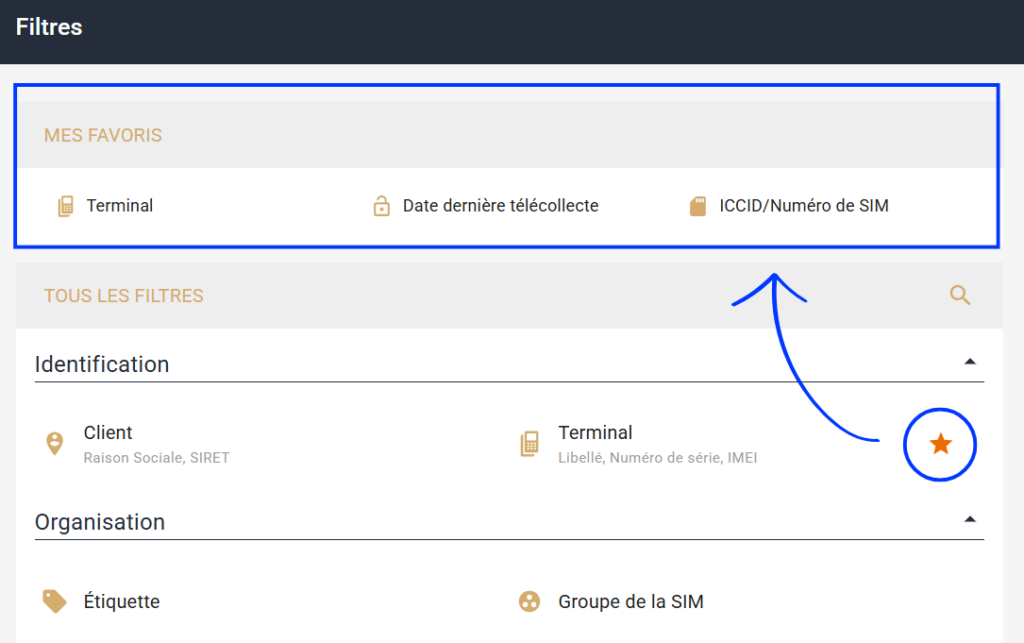Image resolution: width=1024 pixels, height=643 pixels.
Task: Open the Client filter label
Action: coord(108,433)
